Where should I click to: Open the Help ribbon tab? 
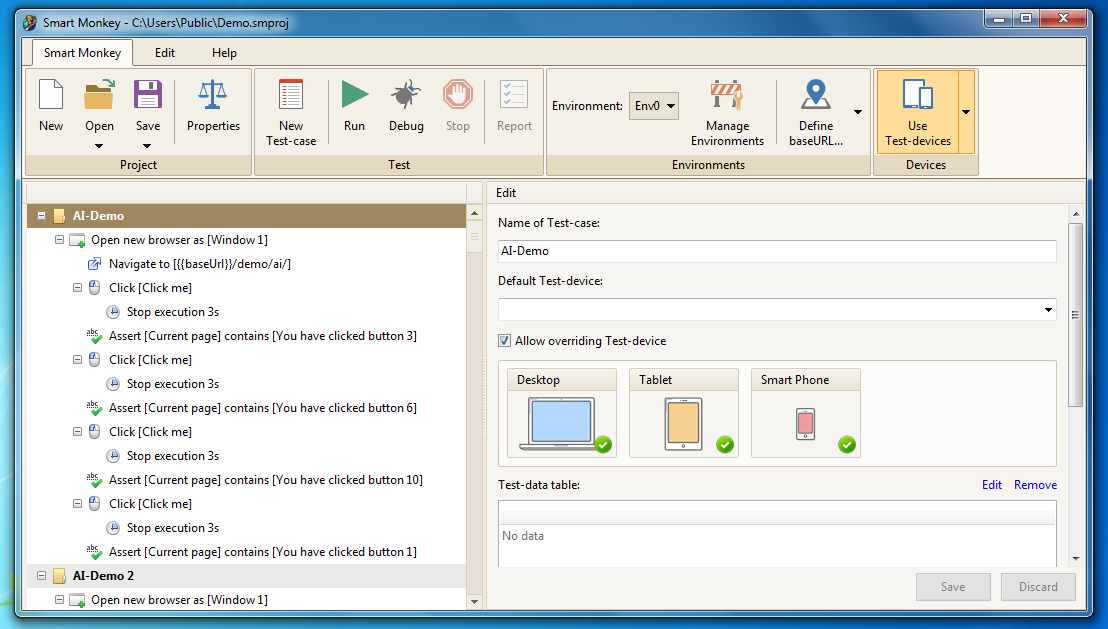tap(224, 53)
